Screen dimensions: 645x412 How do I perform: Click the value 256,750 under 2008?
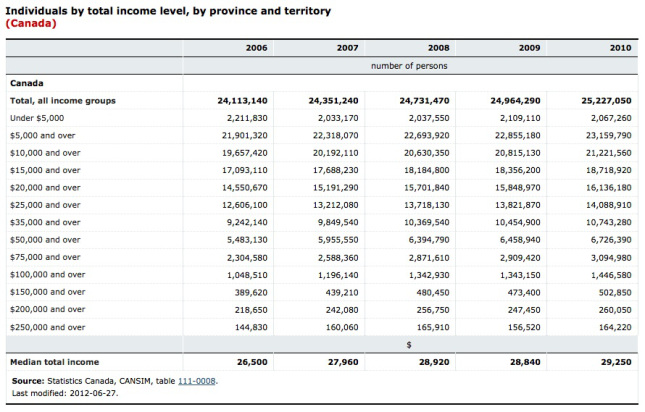(433, 310)
